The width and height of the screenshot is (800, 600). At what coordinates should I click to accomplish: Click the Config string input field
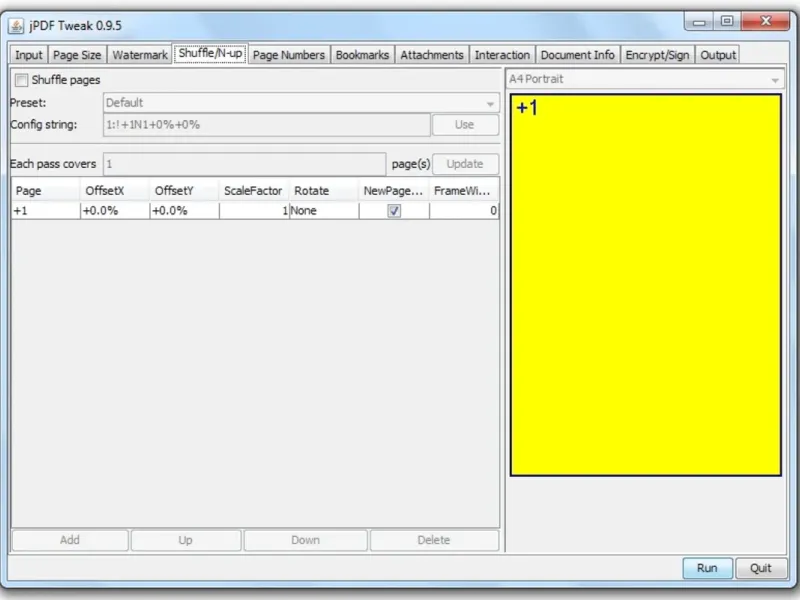point(266,125)
